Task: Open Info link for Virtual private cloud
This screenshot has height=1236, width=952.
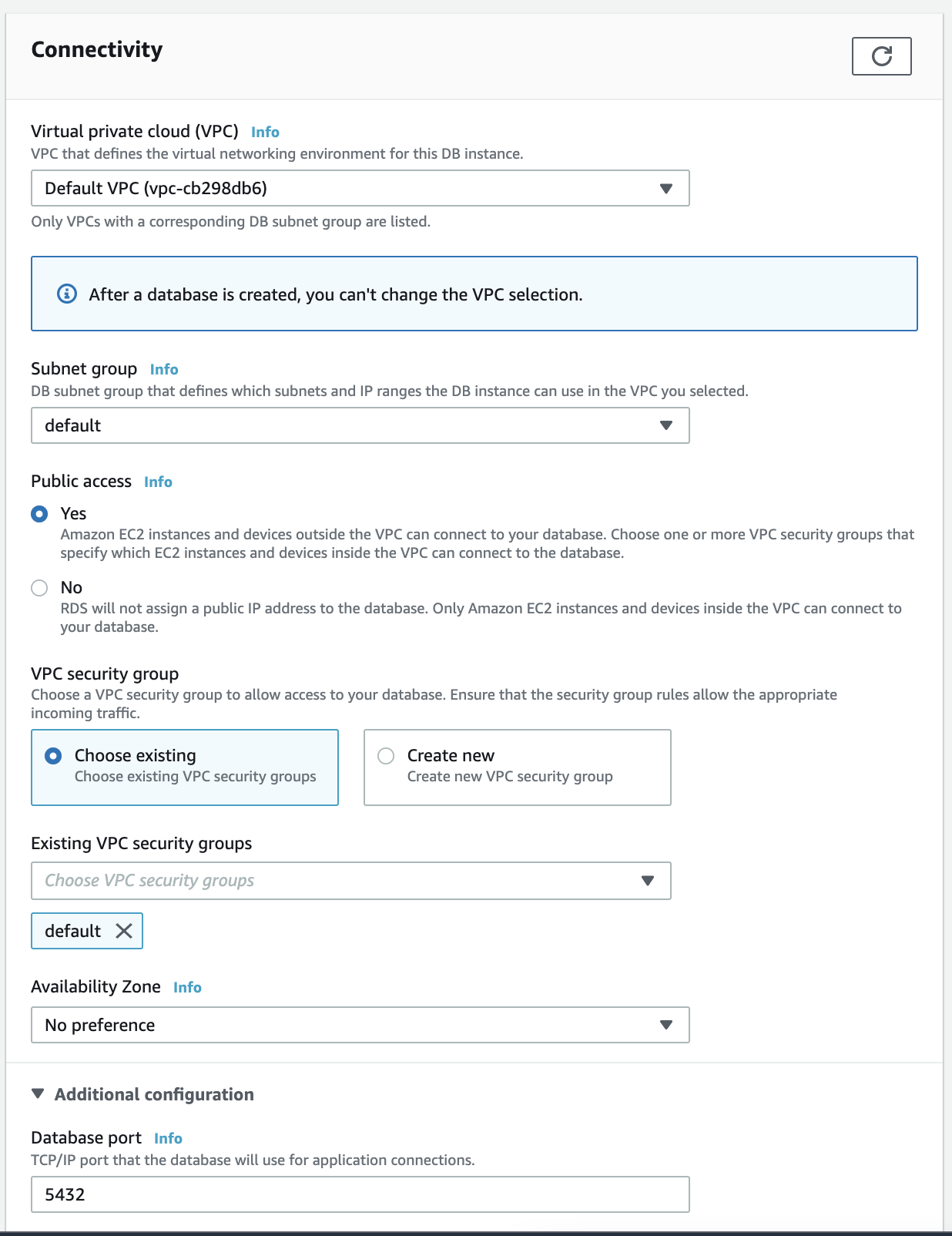Action: pyautogui.click(x=265, y=132)
